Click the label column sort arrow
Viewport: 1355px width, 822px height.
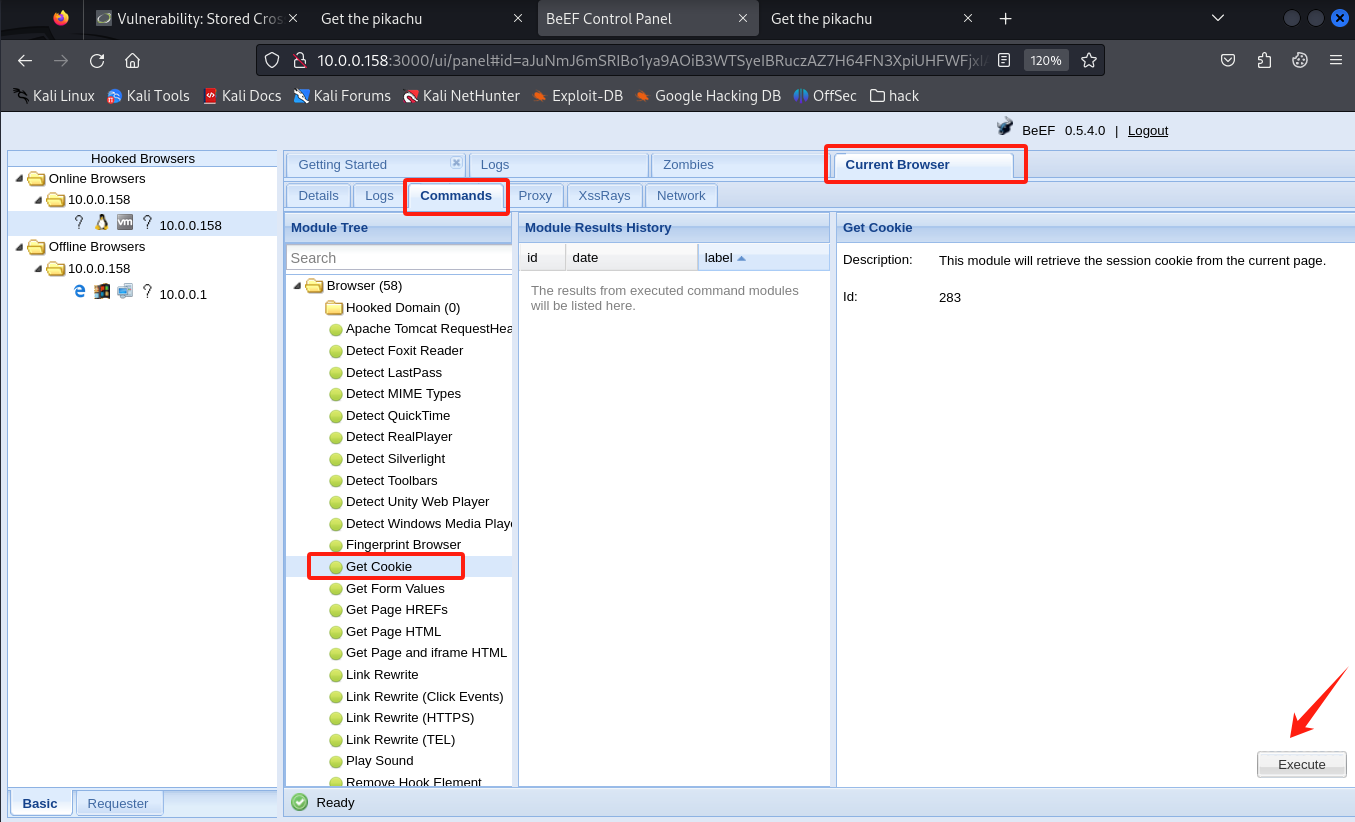tap(741, 258)
